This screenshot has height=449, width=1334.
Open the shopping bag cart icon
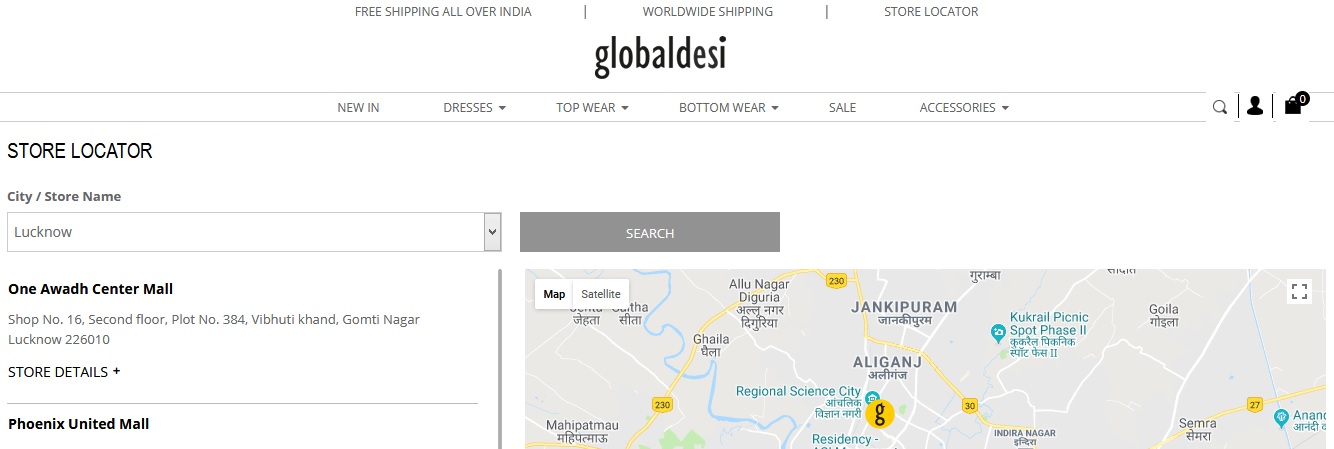tap(1295, 104)
